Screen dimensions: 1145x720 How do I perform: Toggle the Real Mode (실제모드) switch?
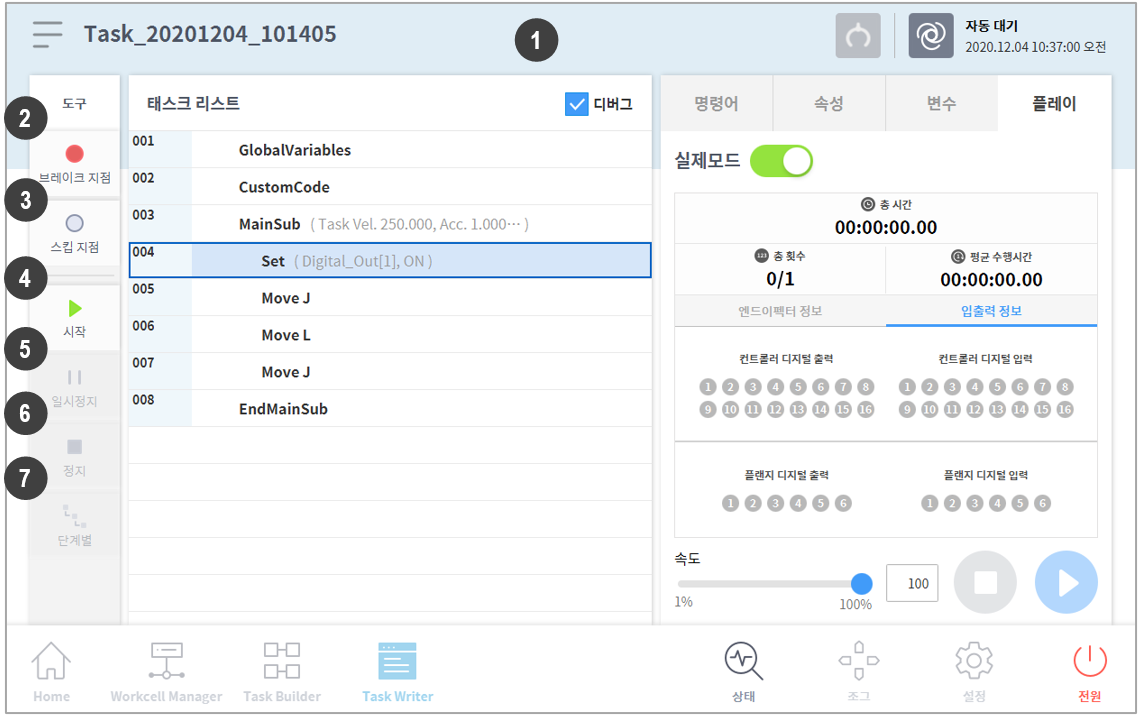point(781,161)
